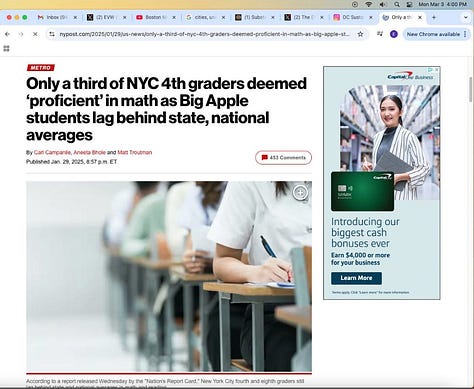
Task: View site information for nypost.com
Action: coord(52,34)
